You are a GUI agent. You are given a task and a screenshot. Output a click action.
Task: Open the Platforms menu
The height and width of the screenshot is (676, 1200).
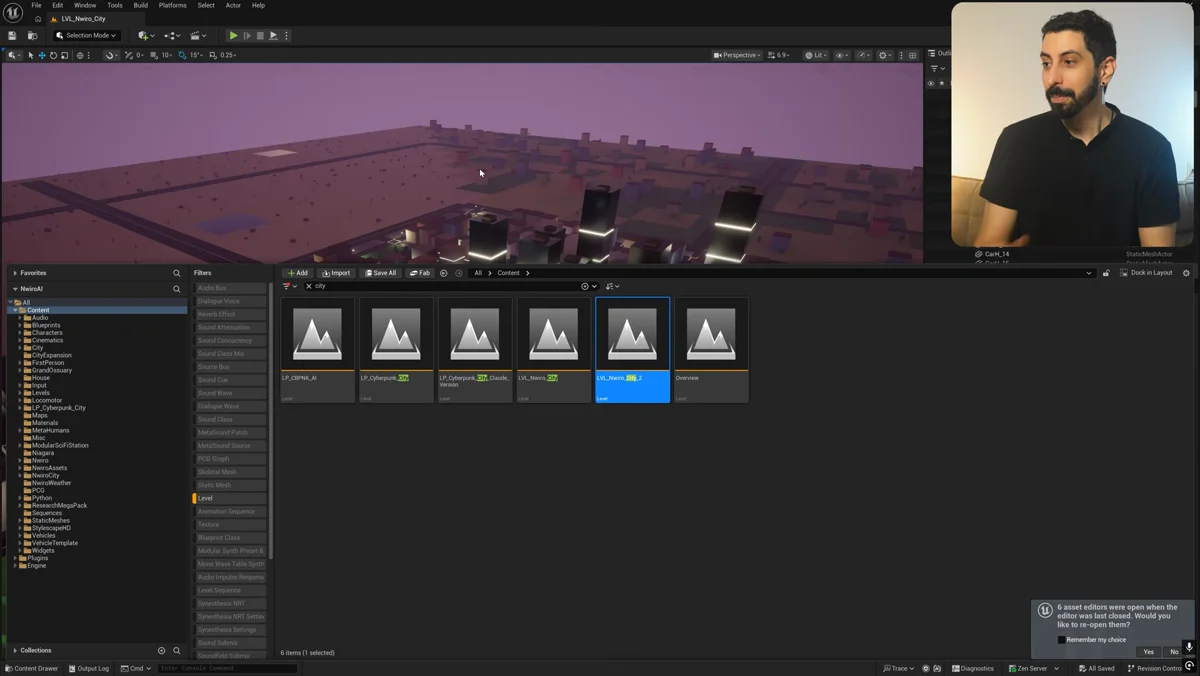172,5
